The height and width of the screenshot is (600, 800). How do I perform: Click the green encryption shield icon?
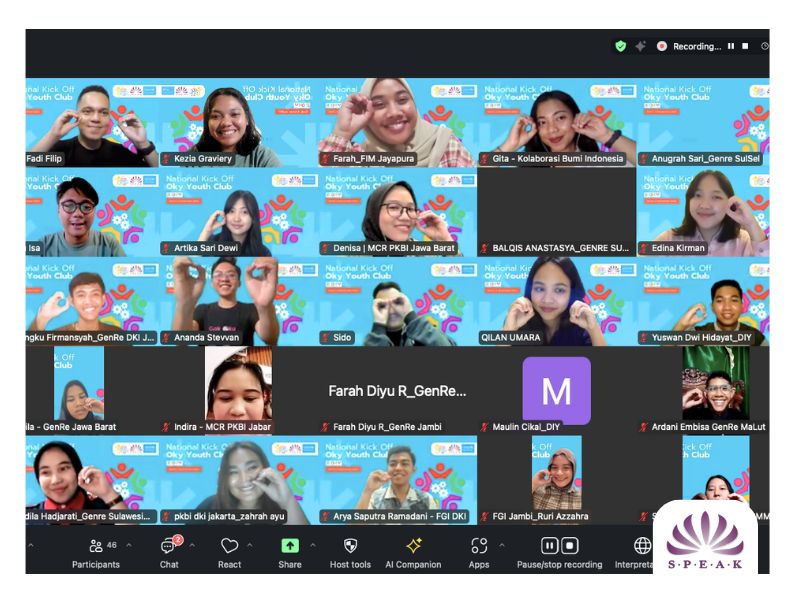tap(621, 46)
